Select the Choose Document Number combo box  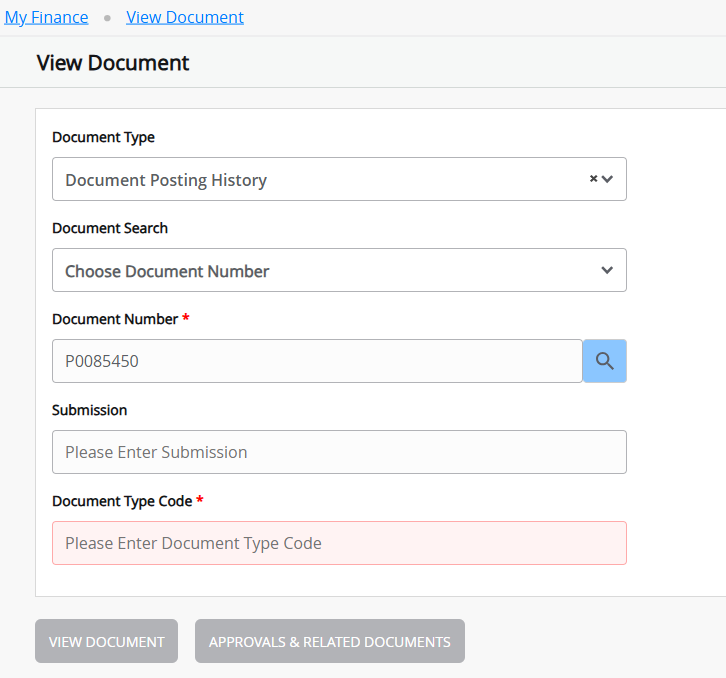coord(339,270)
